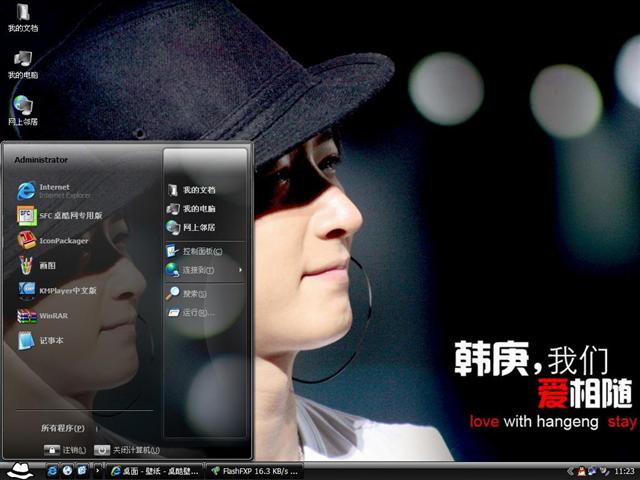Open 控制面板(C) control panel entry
Image resolution: width=640 pixels, height=480 pixels.
tap(195, 251)
